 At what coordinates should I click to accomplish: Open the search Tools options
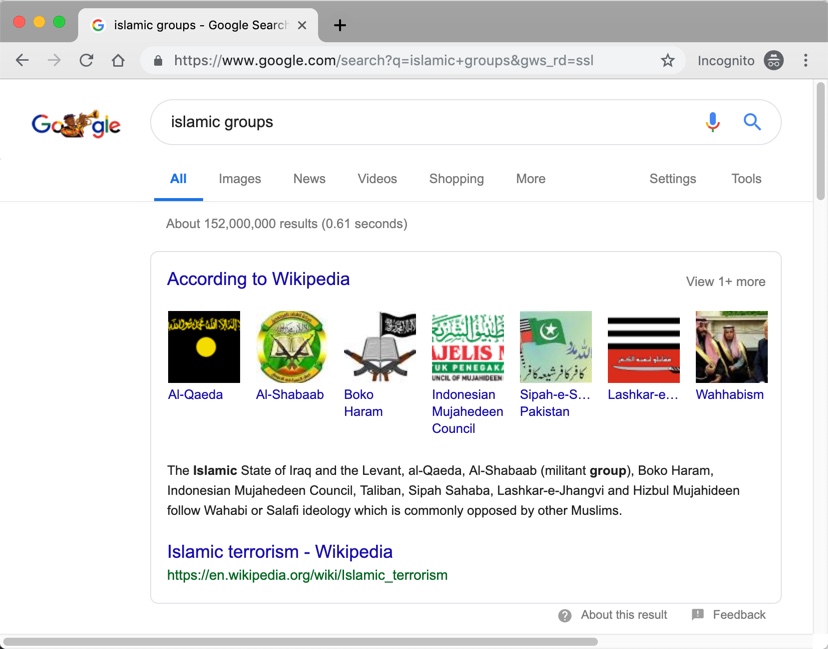coord(746,178)
